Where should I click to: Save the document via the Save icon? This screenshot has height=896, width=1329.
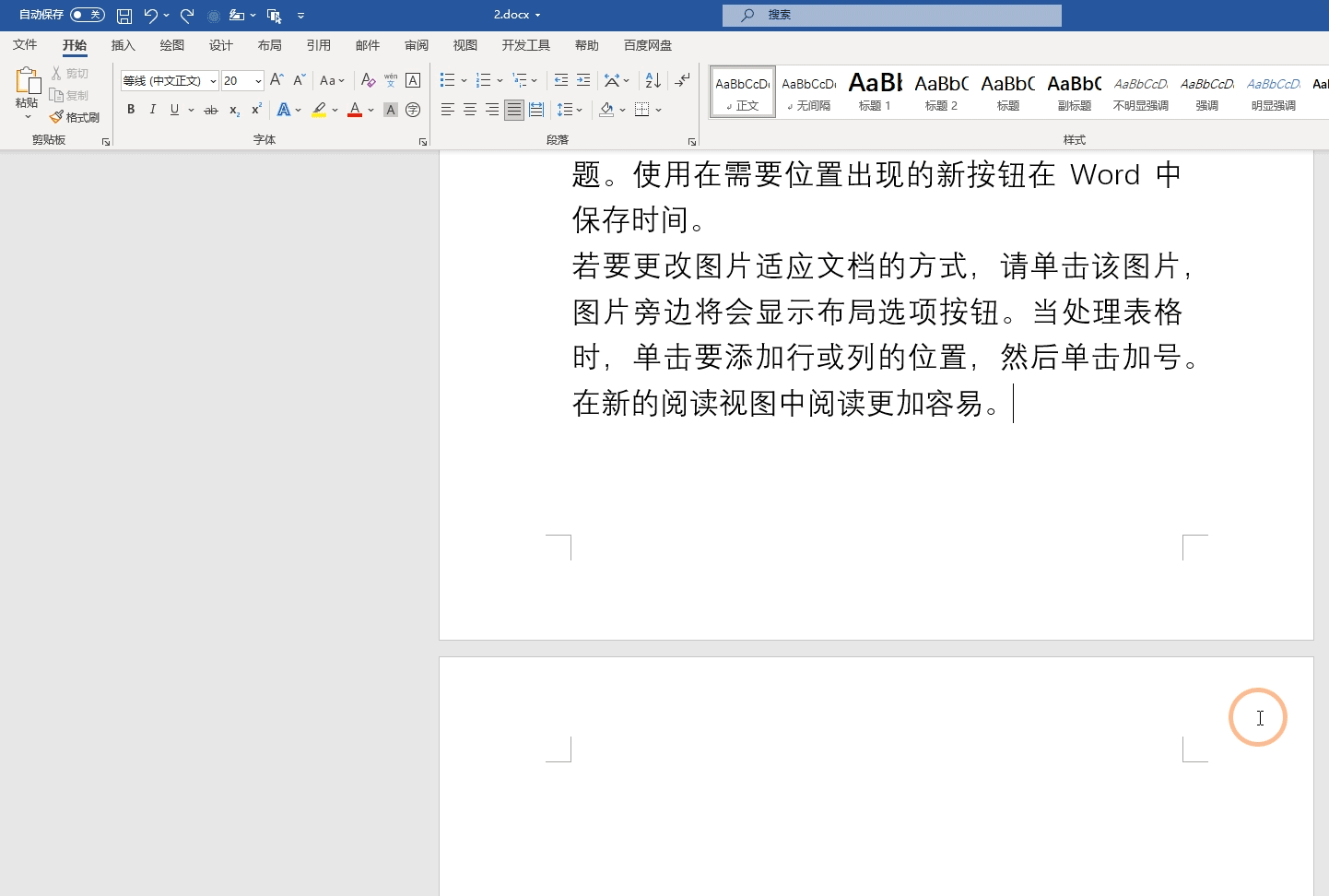(123, 15)
